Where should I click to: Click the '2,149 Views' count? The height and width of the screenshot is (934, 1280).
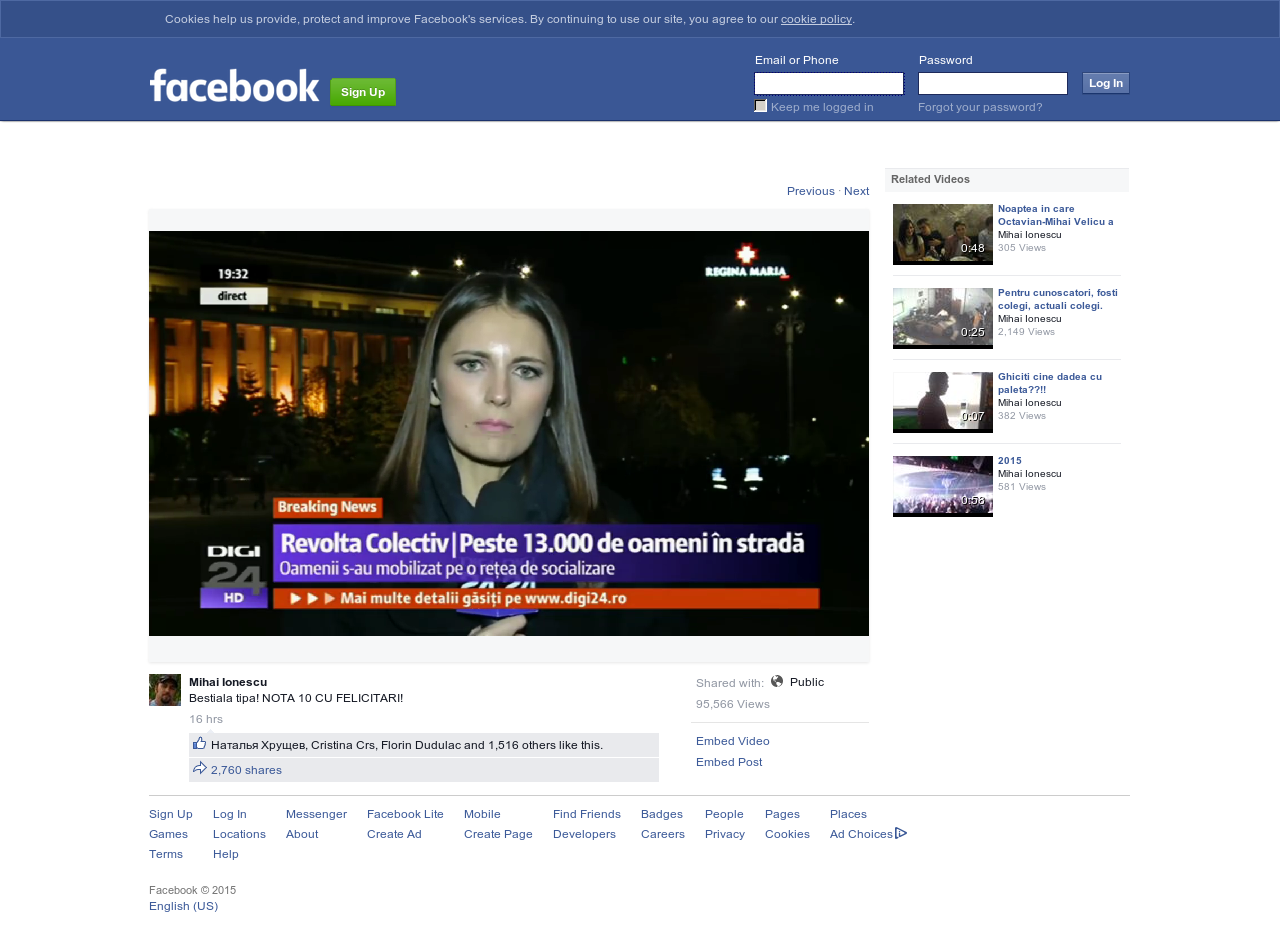[1026, 331]
